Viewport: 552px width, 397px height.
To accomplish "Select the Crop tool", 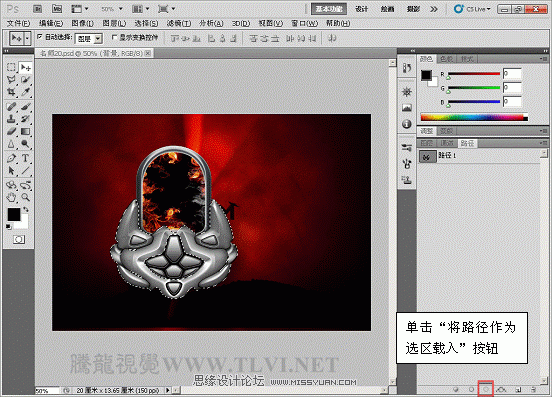I will point(11,92).
